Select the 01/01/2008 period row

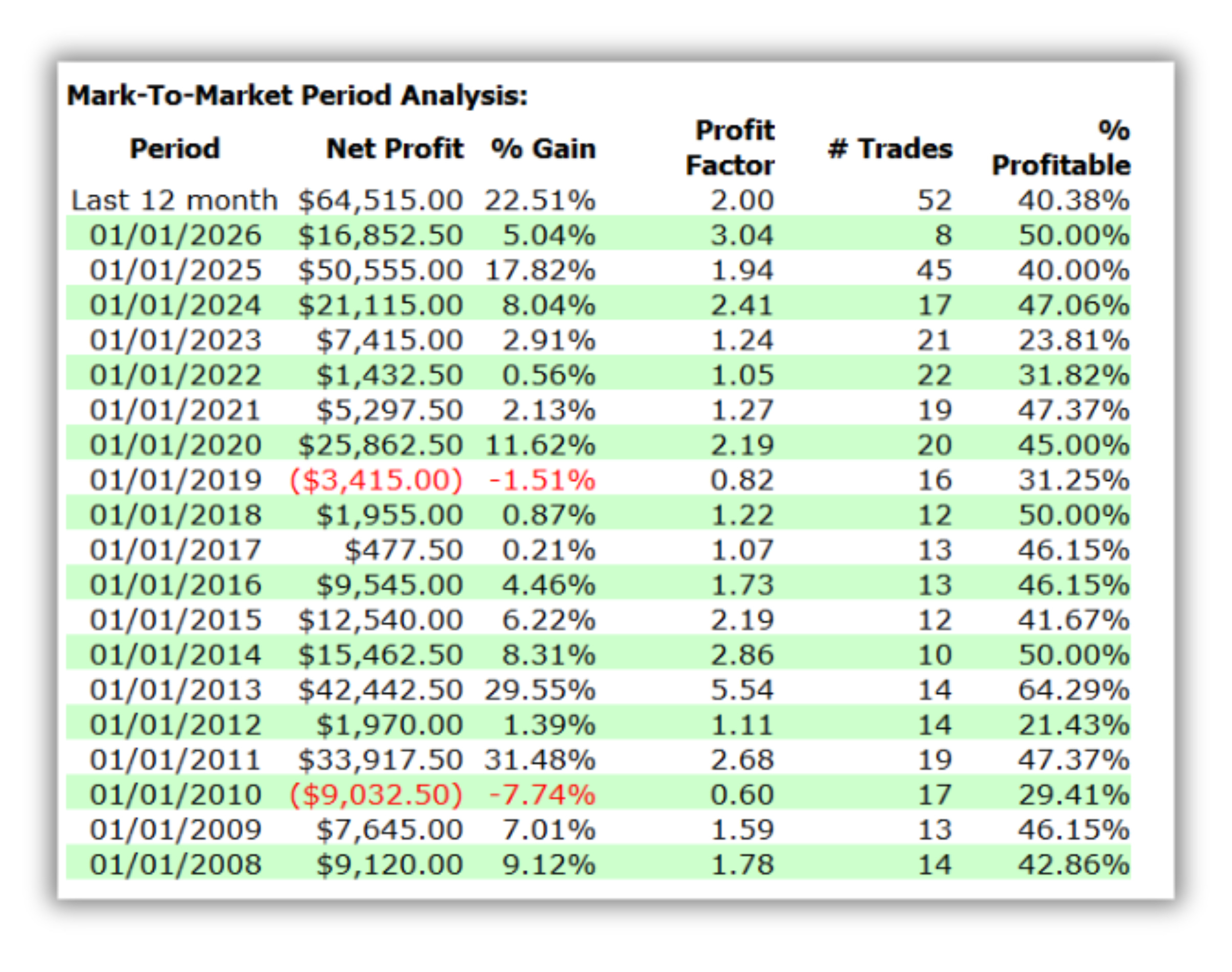pos(175,864)
